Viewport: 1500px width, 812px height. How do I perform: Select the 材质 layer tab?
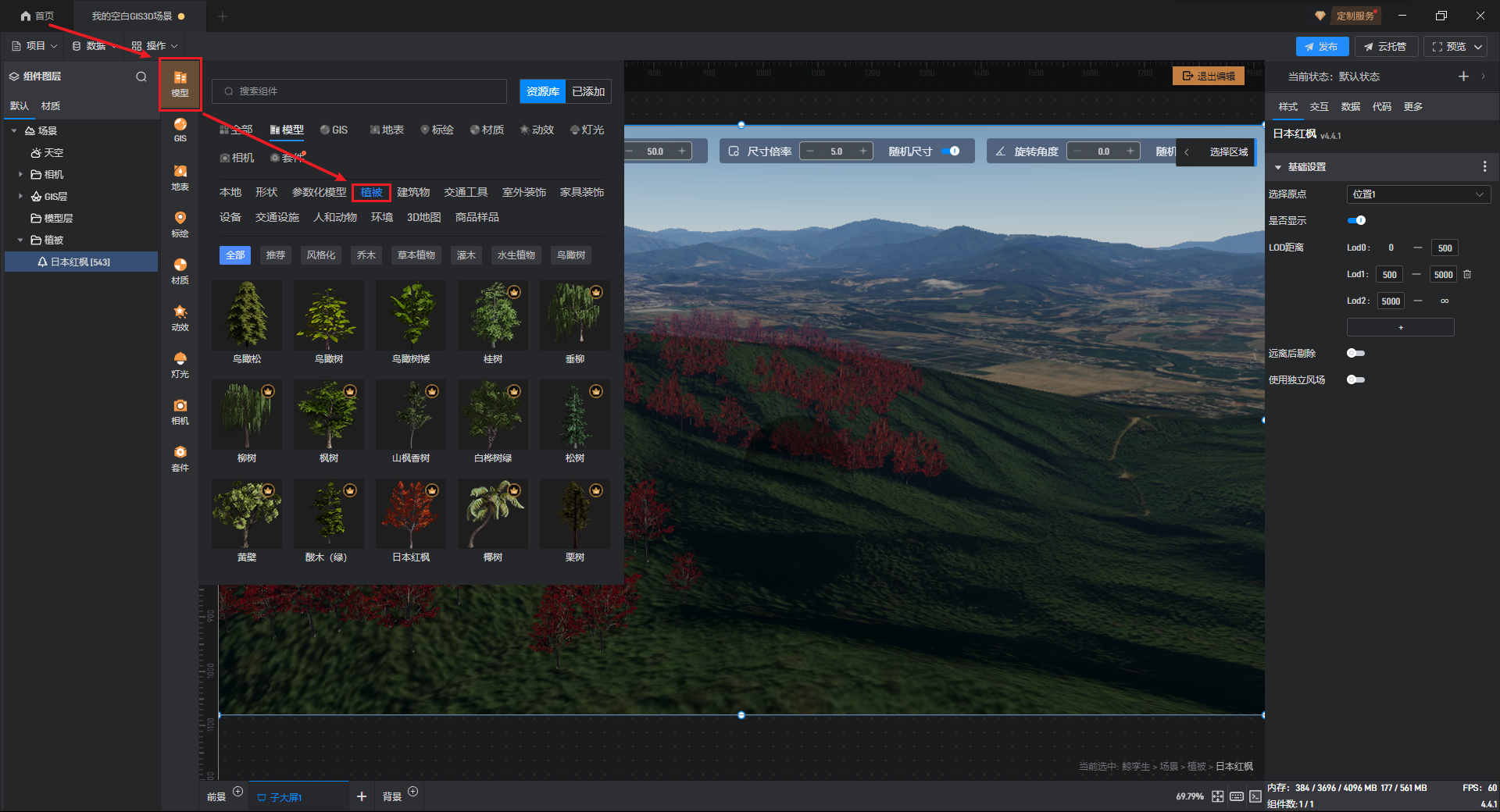(x=51, y=106)
